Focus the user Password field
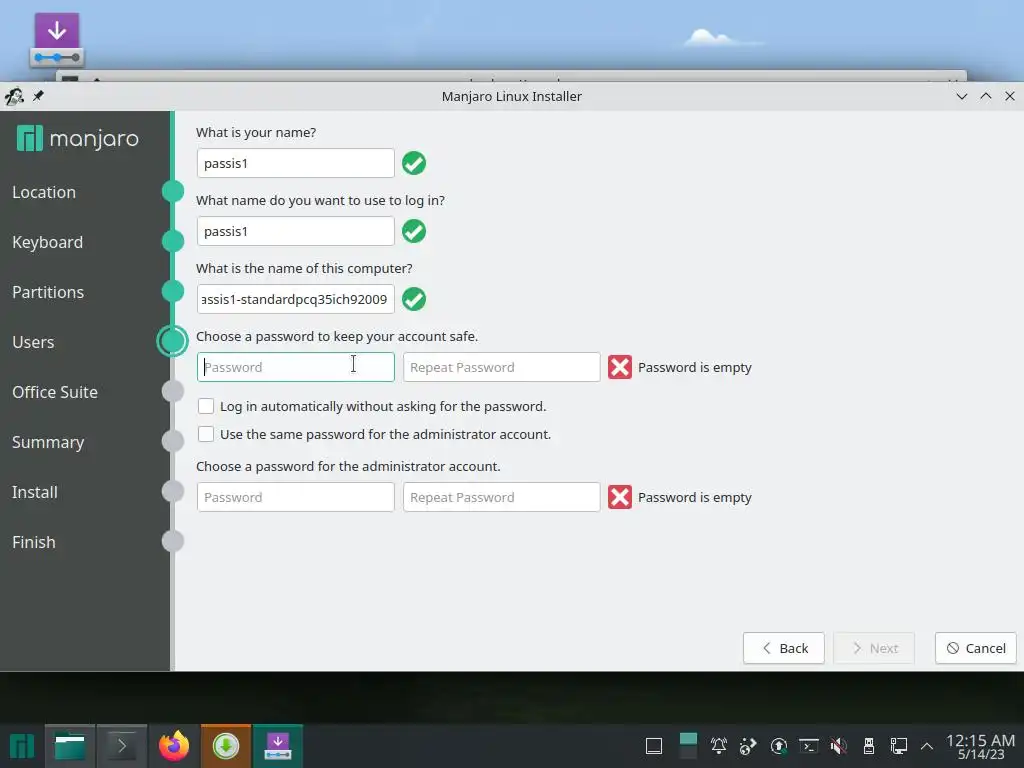 (x=296, y=367)
